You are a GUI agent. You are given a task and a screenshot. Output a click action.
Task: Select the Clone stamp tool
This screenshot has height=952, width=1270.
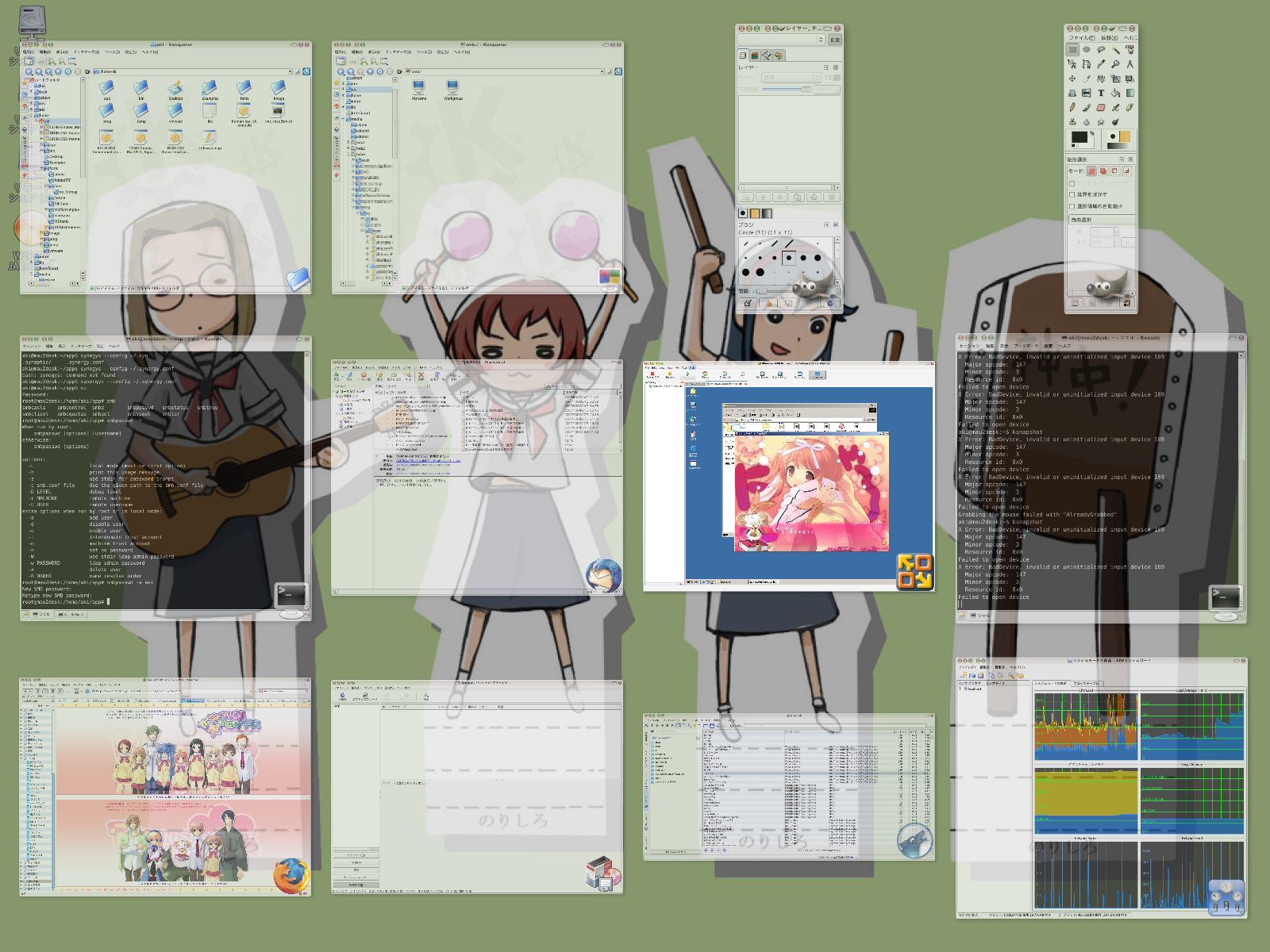[x=1072, y=122]
